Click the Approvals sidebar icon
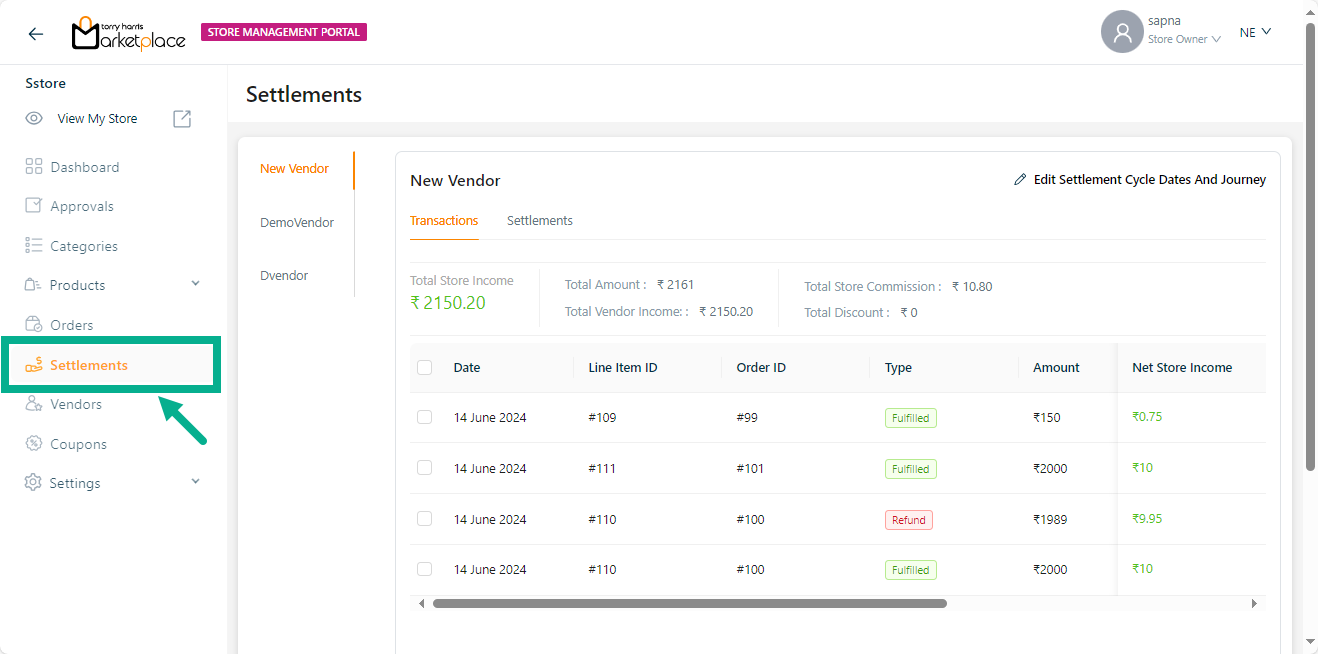Image resolution: width=1318 pixels, height=654 pixels. coord(34,206)
